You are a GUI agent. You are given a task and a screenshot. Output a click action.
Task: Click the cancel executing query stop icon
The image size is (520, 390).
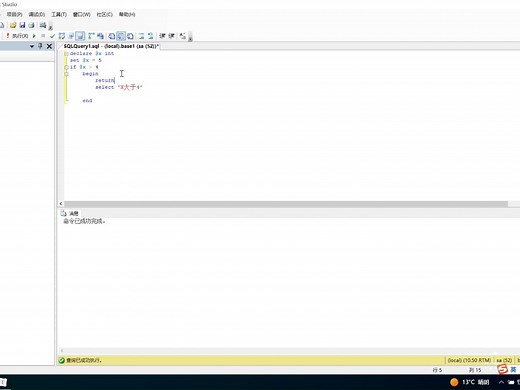pos(43,36)
